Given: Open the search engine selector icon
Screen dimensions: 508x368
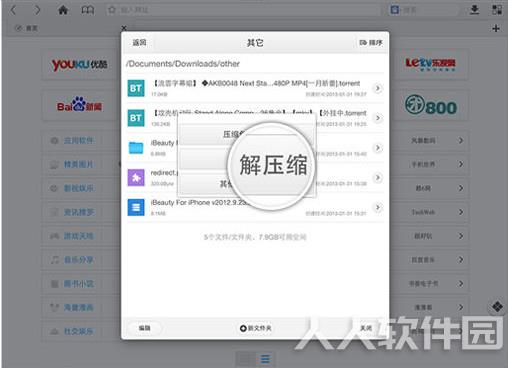Looking at the screenshot, I should 395,10.
